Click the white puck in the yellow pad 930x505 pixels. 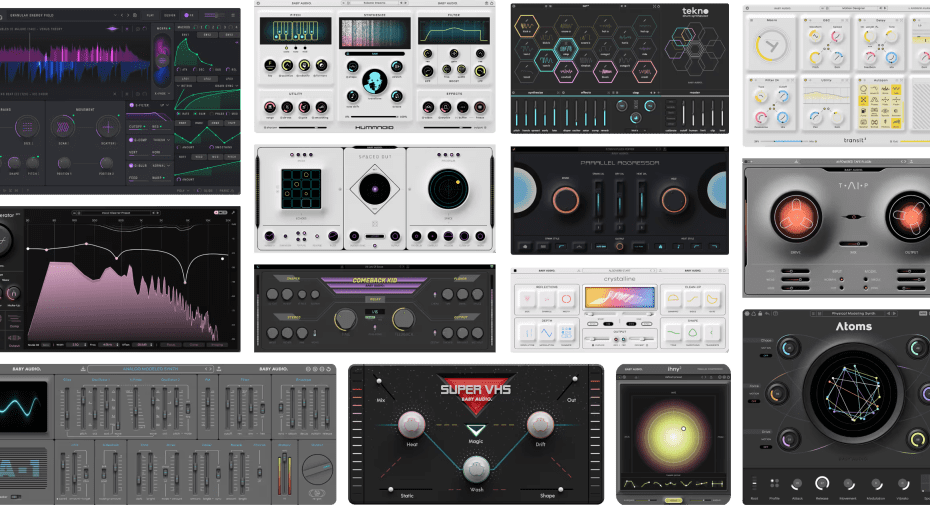(x=682, y=428)
